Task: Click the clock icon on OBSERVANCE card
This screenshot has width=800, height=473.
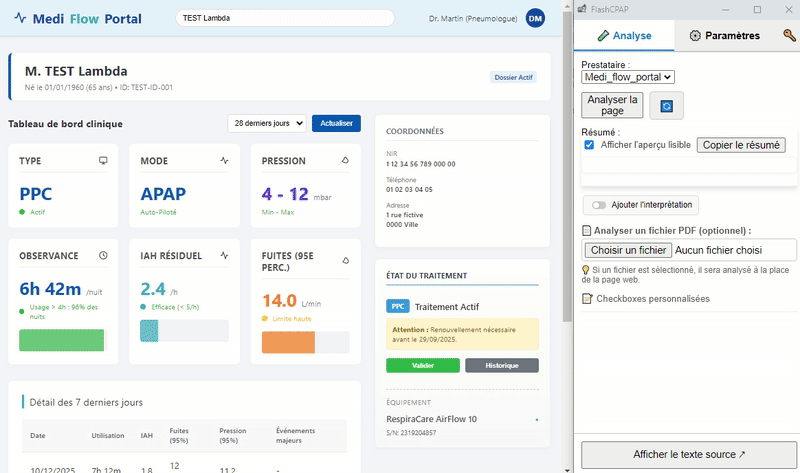Action: point(102,256)
